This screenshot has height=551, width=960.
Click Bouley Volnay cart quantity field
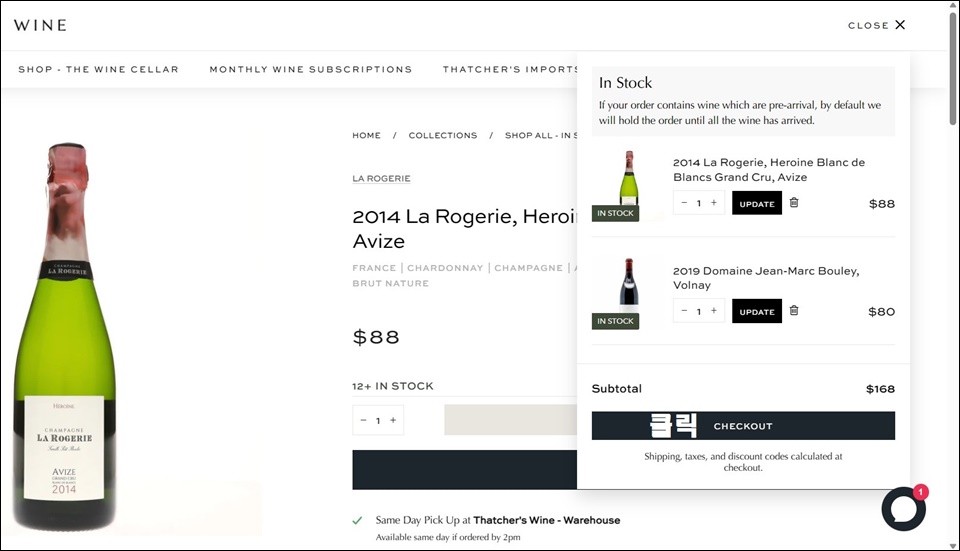699,311
